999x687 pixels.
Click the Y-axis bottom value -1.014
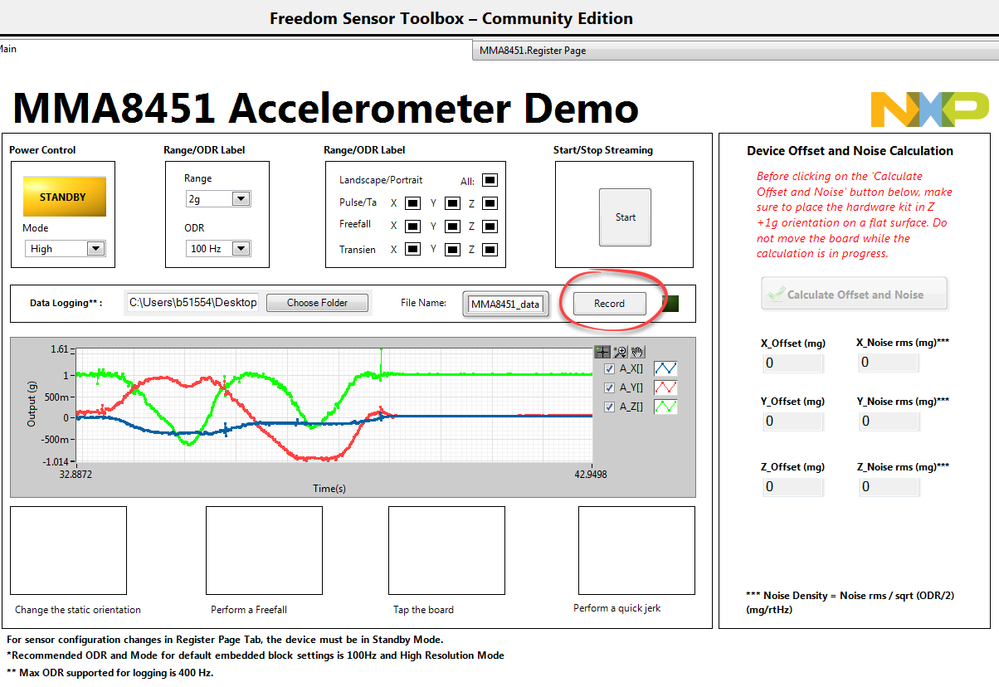pos(55,461)
